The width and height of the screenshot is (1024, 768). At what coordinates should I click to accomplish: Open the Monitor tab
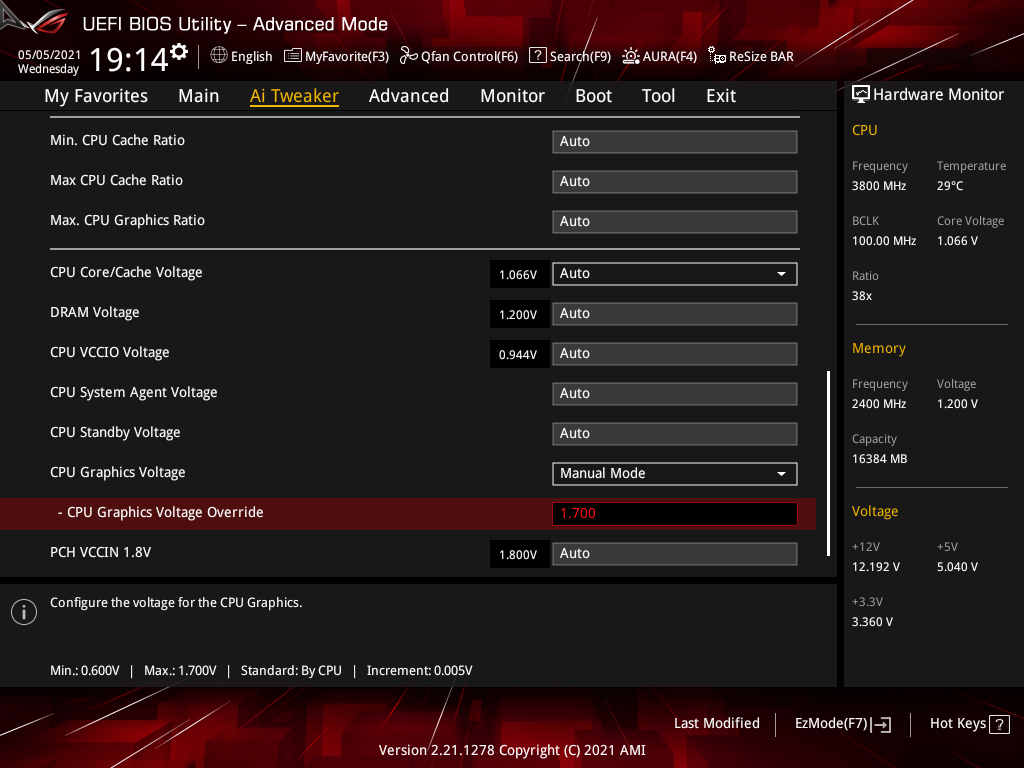coord(512,96)
